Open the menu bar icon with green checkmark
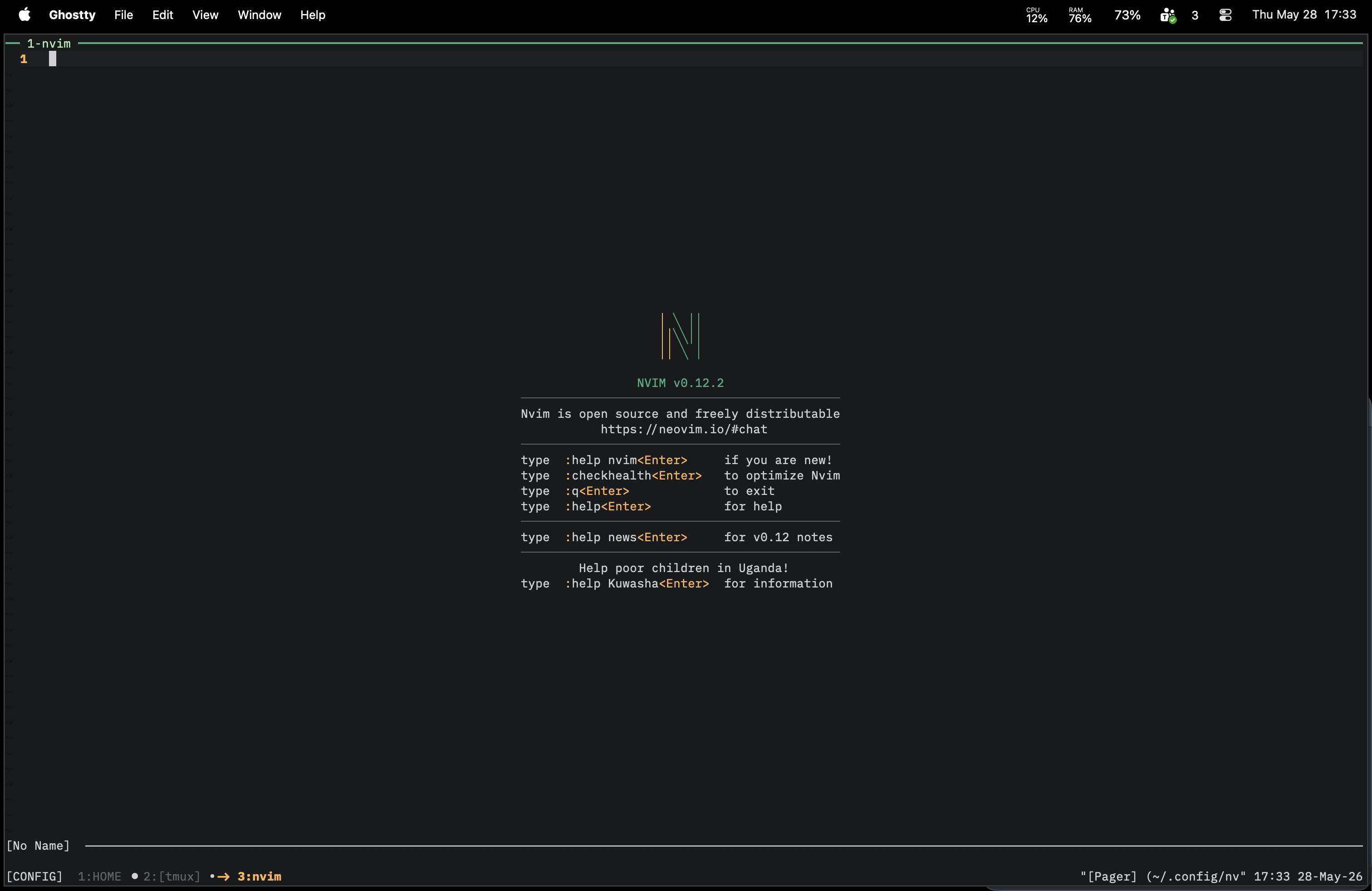The width and height of the screenshot is (1372, 891). [x=1168, y=15]
